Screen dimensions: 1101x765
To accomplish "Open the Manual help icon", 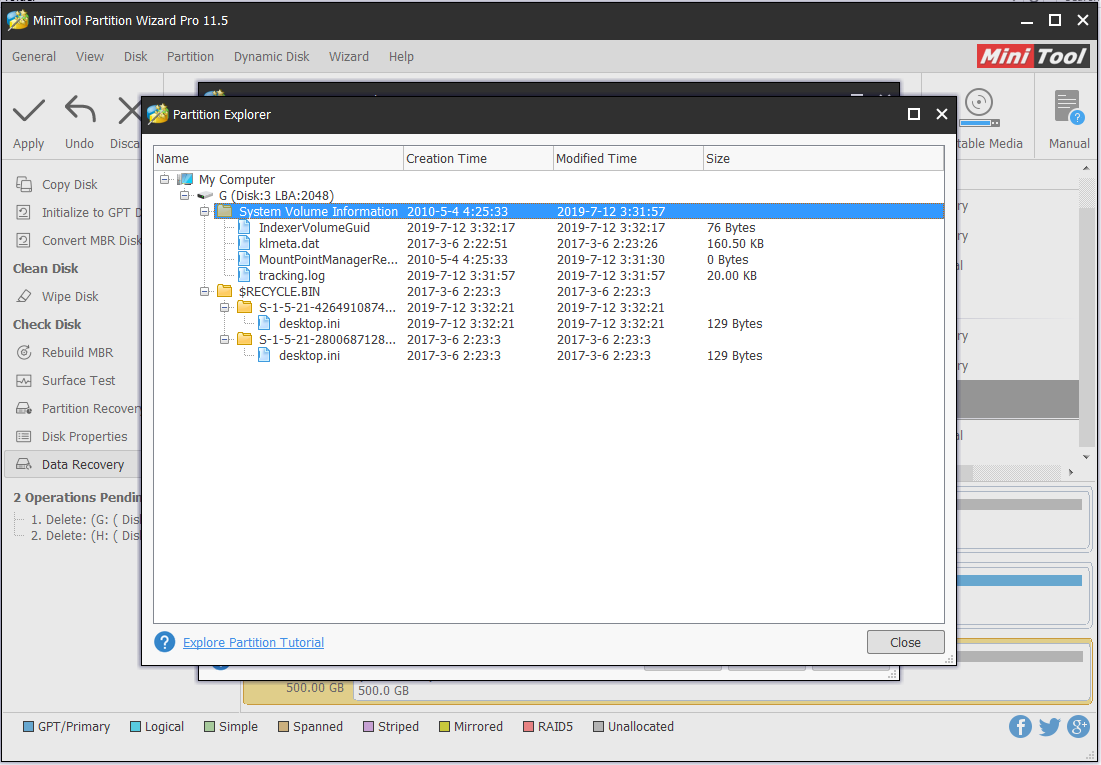I will click(1069, 108).
